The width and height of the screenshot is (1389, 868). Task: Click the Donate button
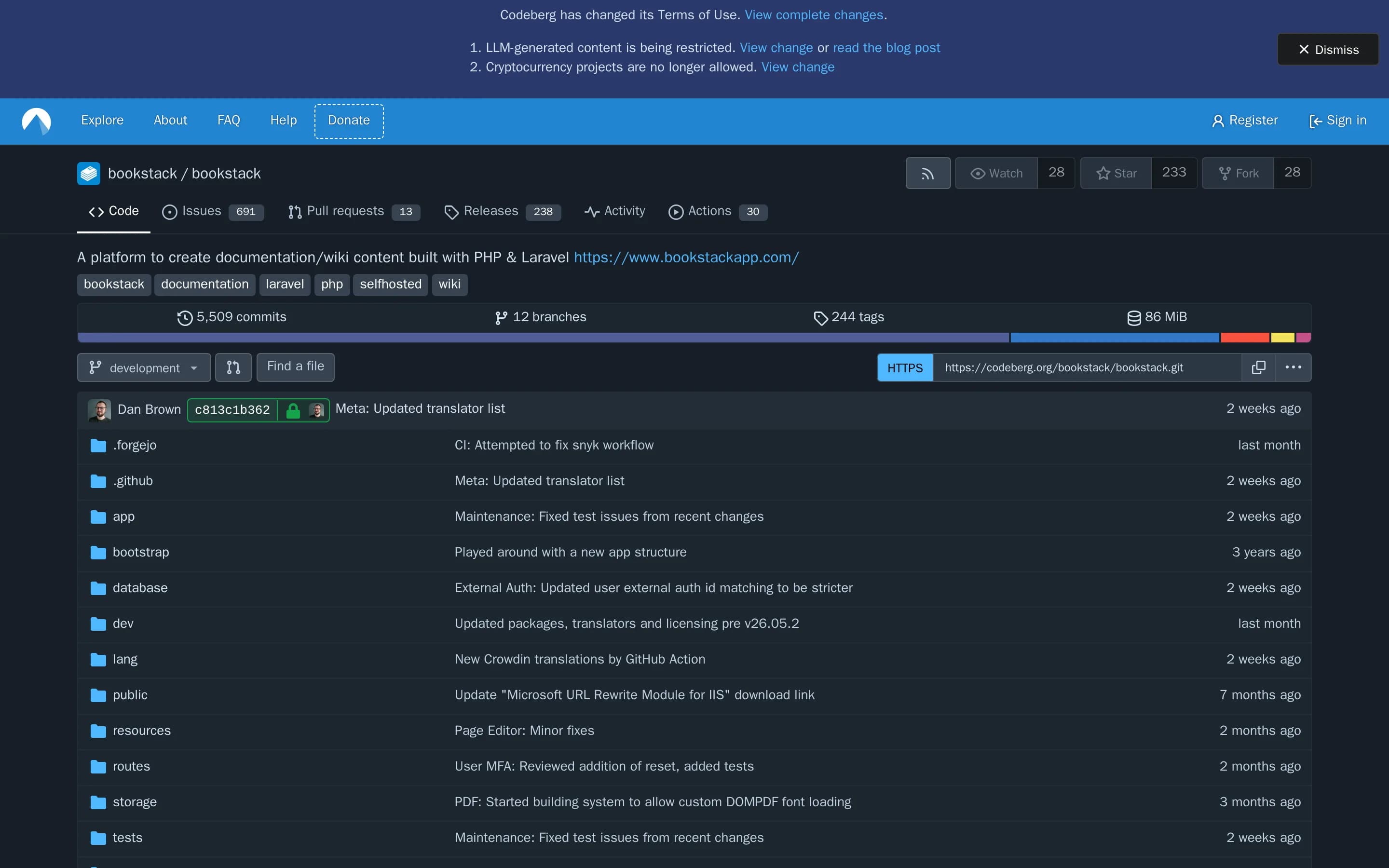coord(349,121)
